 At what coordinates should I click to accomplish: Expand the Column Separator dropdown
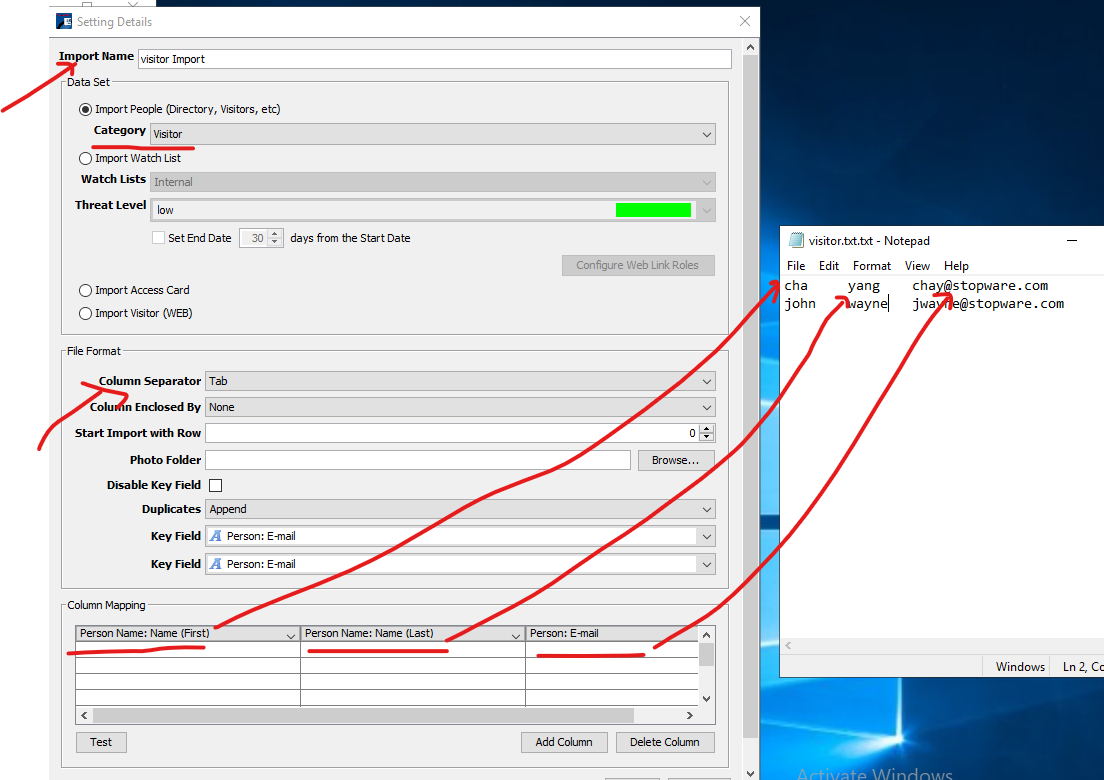tap(460, 381)
